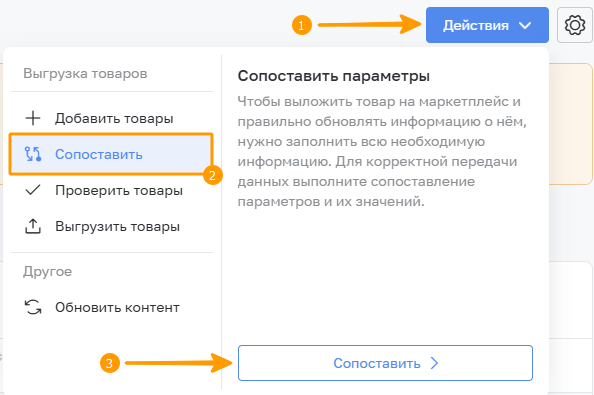This screenshot has width=594, height=395.
Task: Click the outlined Сопоставить button
Action: (385, 363)
